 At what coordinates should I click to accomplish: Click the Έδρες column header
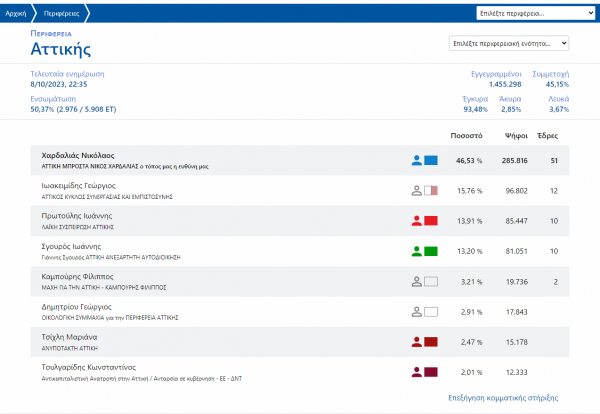pyautogui.click(x=548, y=134)
